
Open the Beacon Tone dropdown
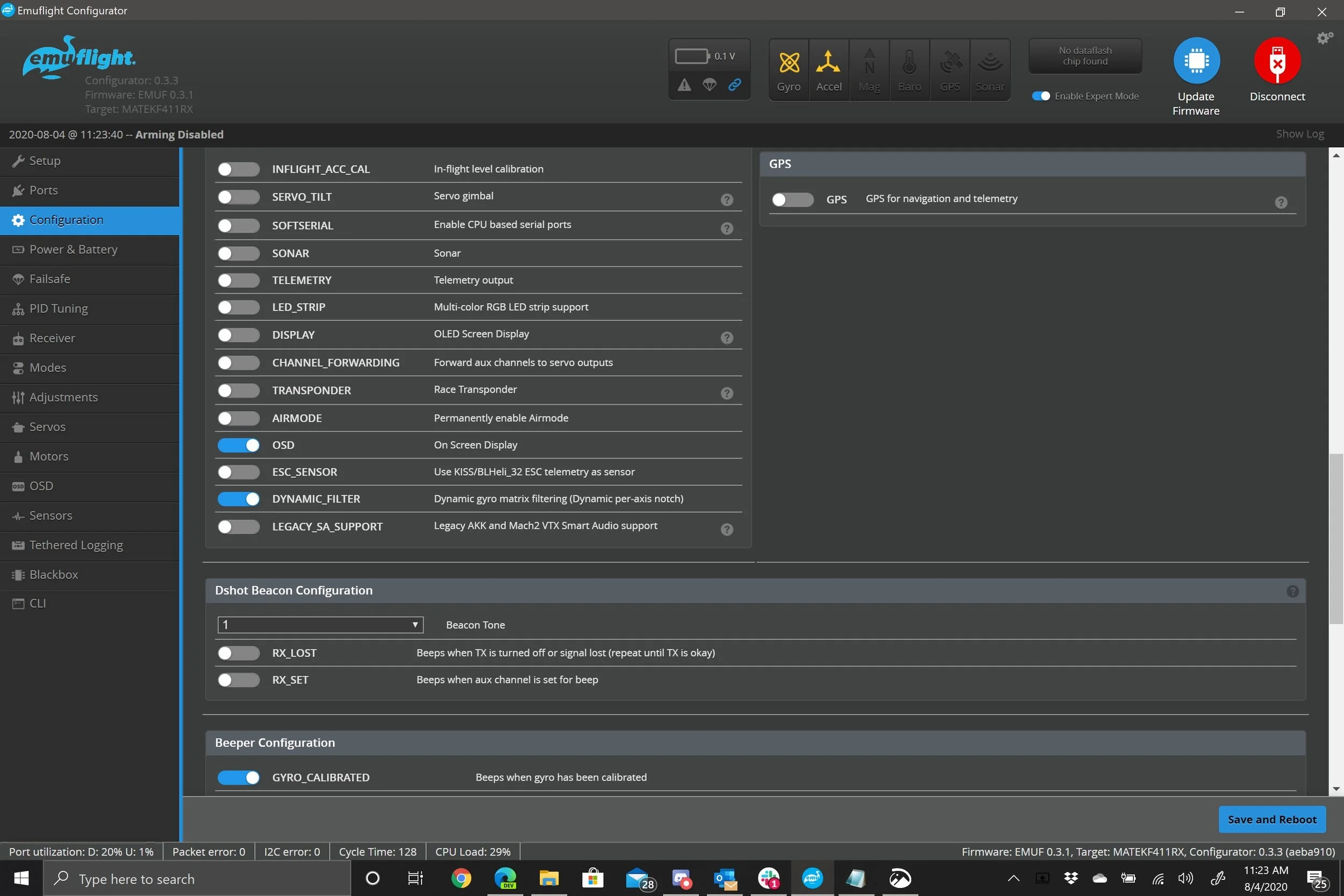point(320,625)
